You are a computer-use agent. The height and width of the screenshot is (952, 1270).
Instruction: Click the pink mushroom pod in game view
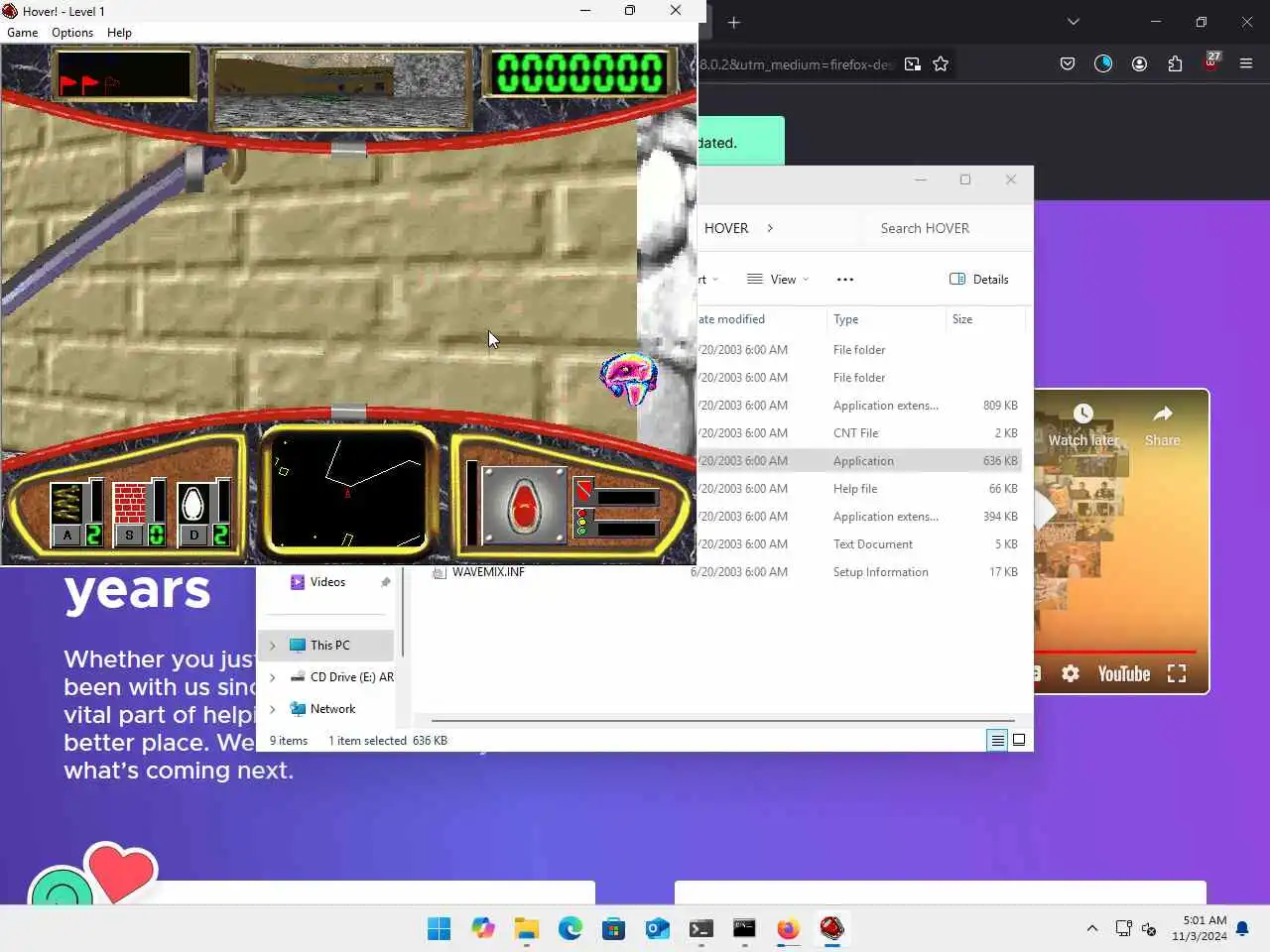pyautogui.click(x=629, y=378)
